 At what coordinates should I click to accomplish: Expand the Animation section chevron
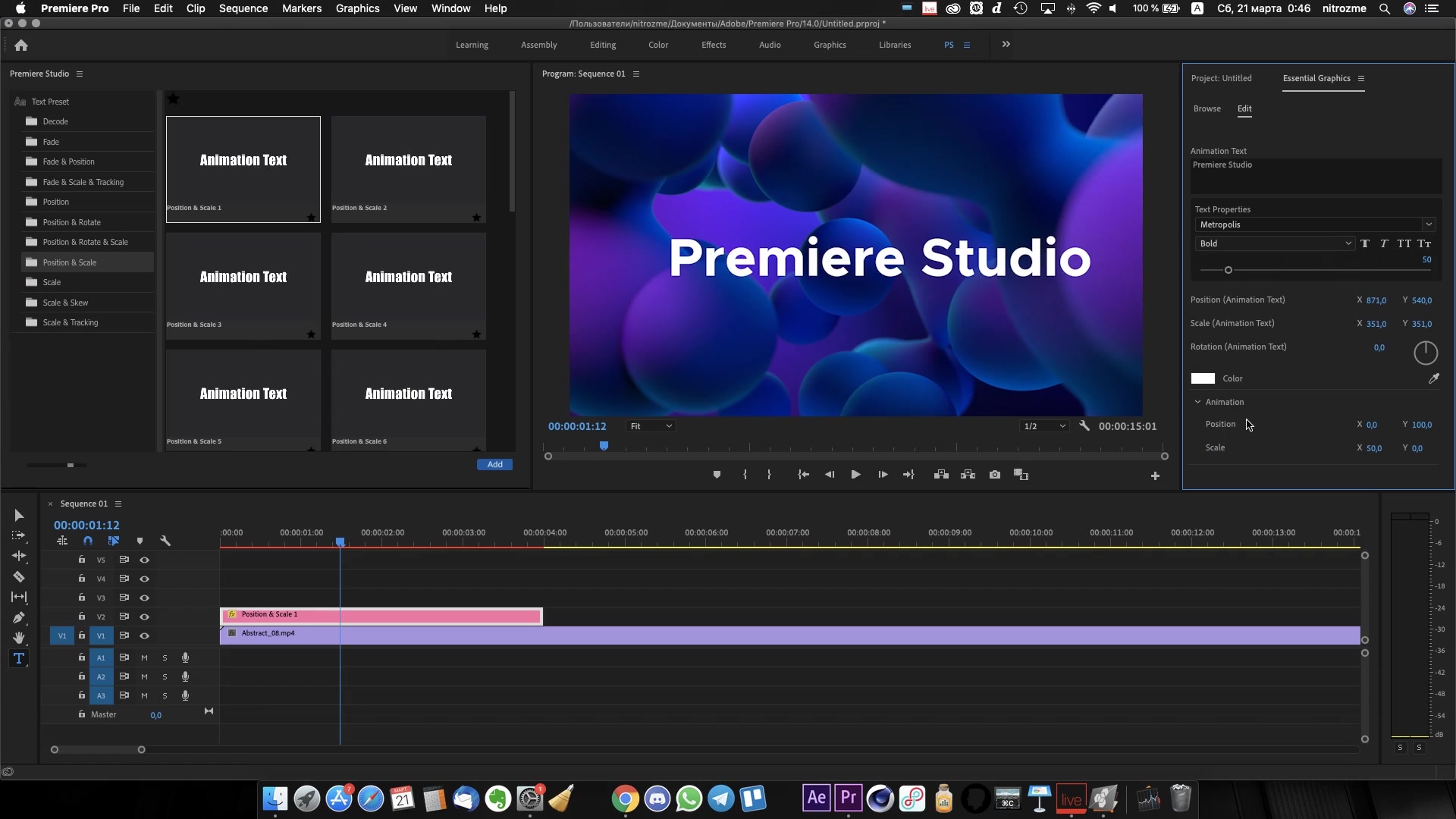point(1198,402)
